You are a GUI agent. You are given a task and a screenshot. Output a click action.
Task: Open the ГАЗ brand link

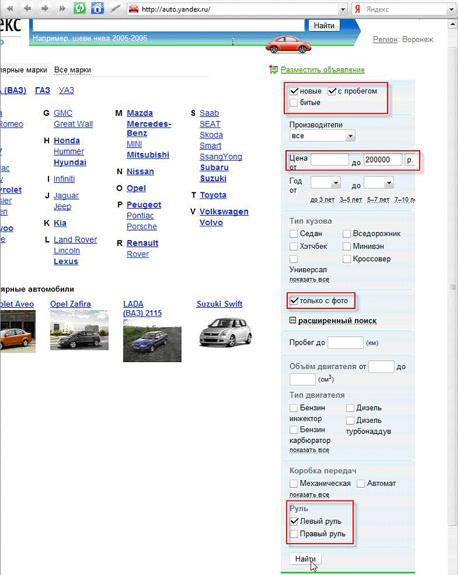pos(43,90)
